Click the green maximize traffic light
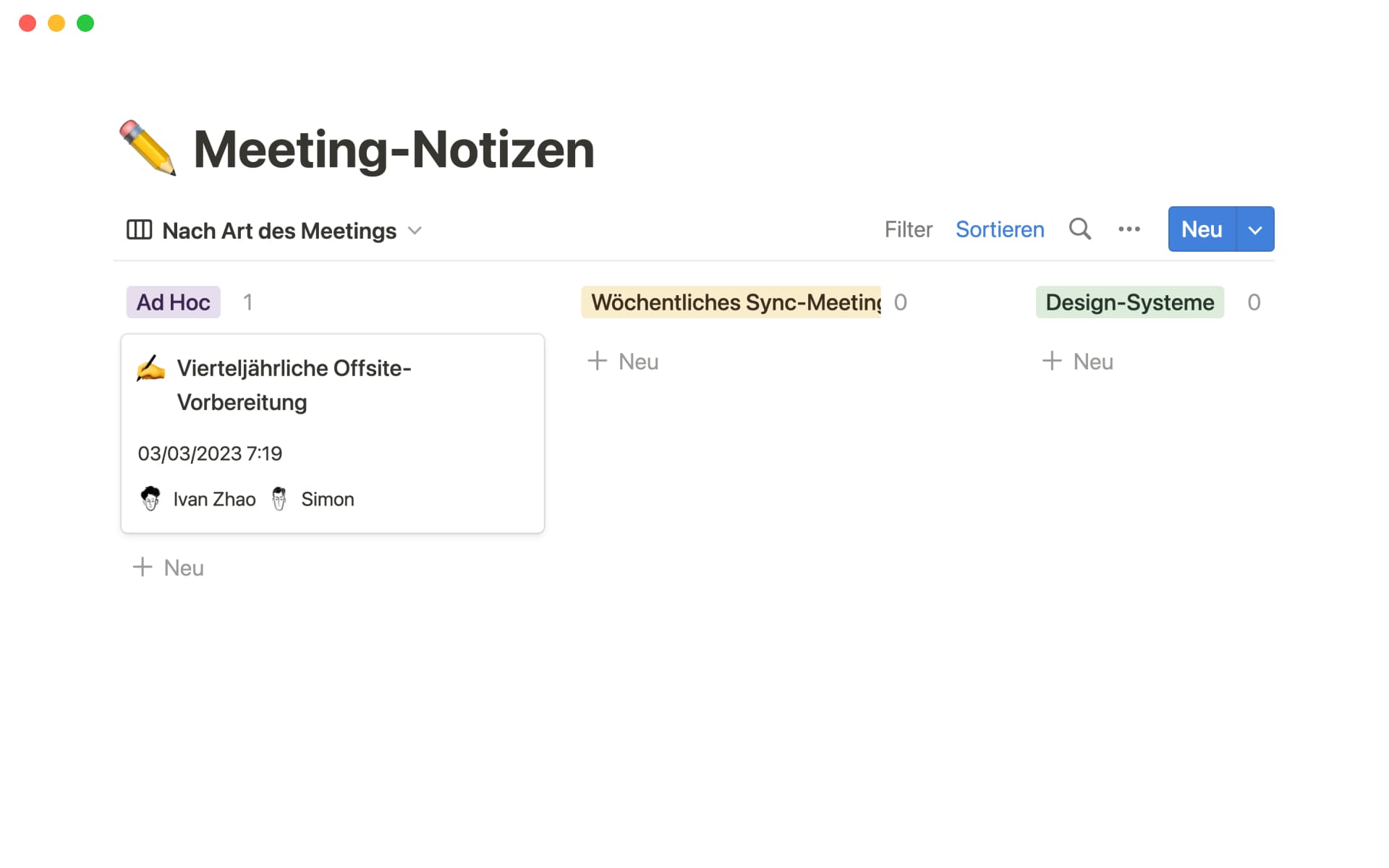 coord(85,22)
